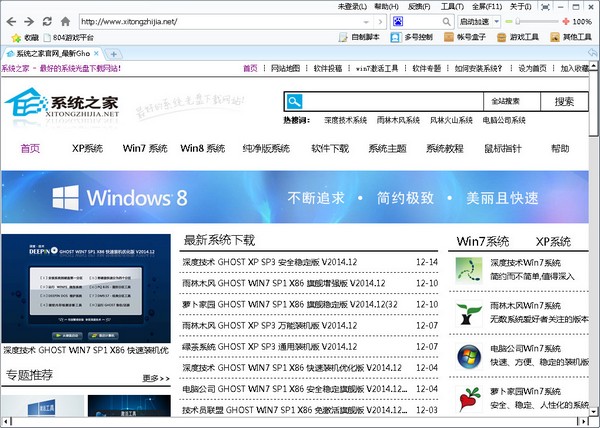Click the 深度技术Win7系统 snake icon
The height and width of the screenshot is (428, 600).
click(469, 270)
